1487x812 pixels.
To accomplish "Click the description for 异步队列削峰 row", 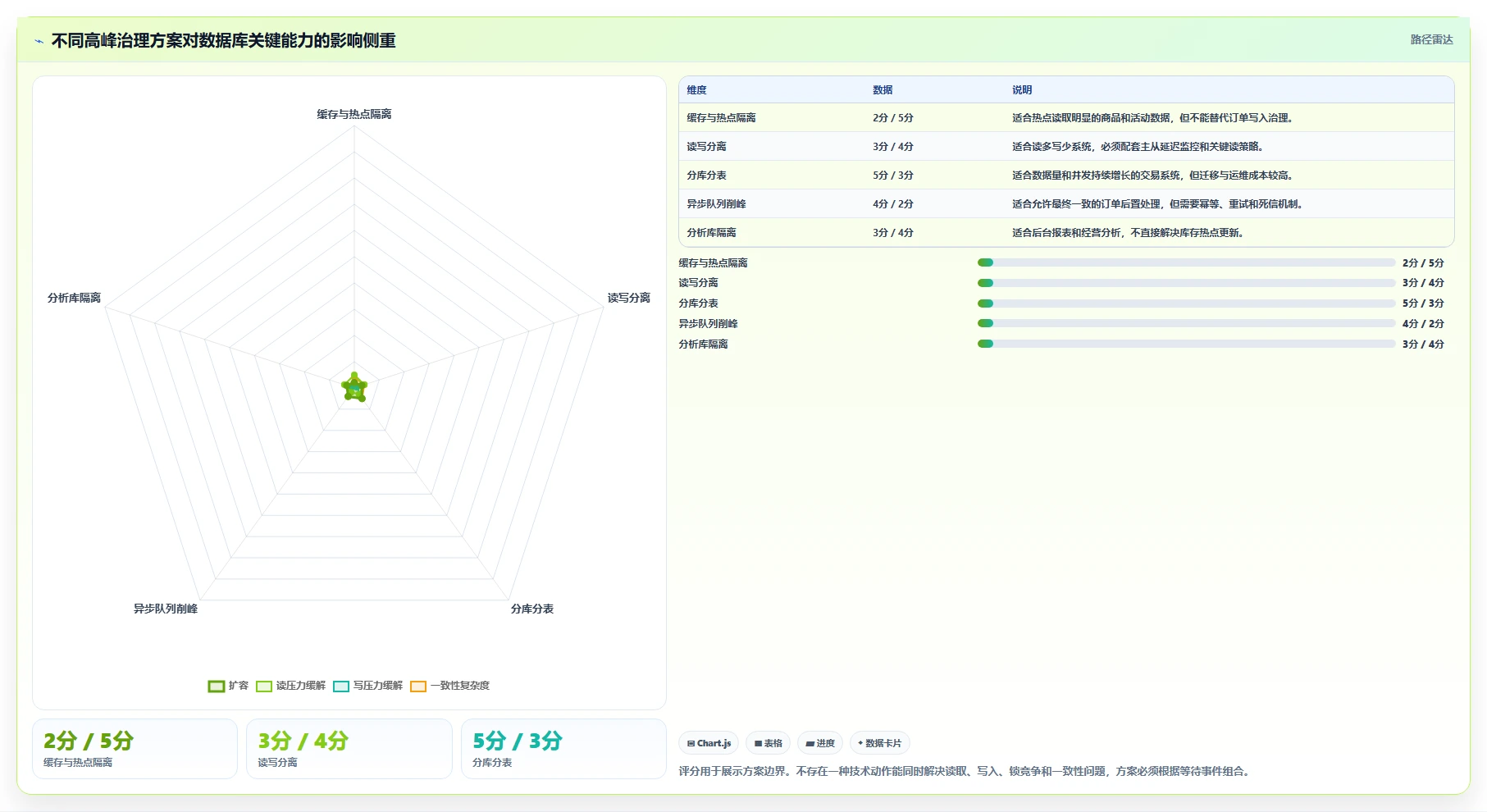I will coord(1159,204).
